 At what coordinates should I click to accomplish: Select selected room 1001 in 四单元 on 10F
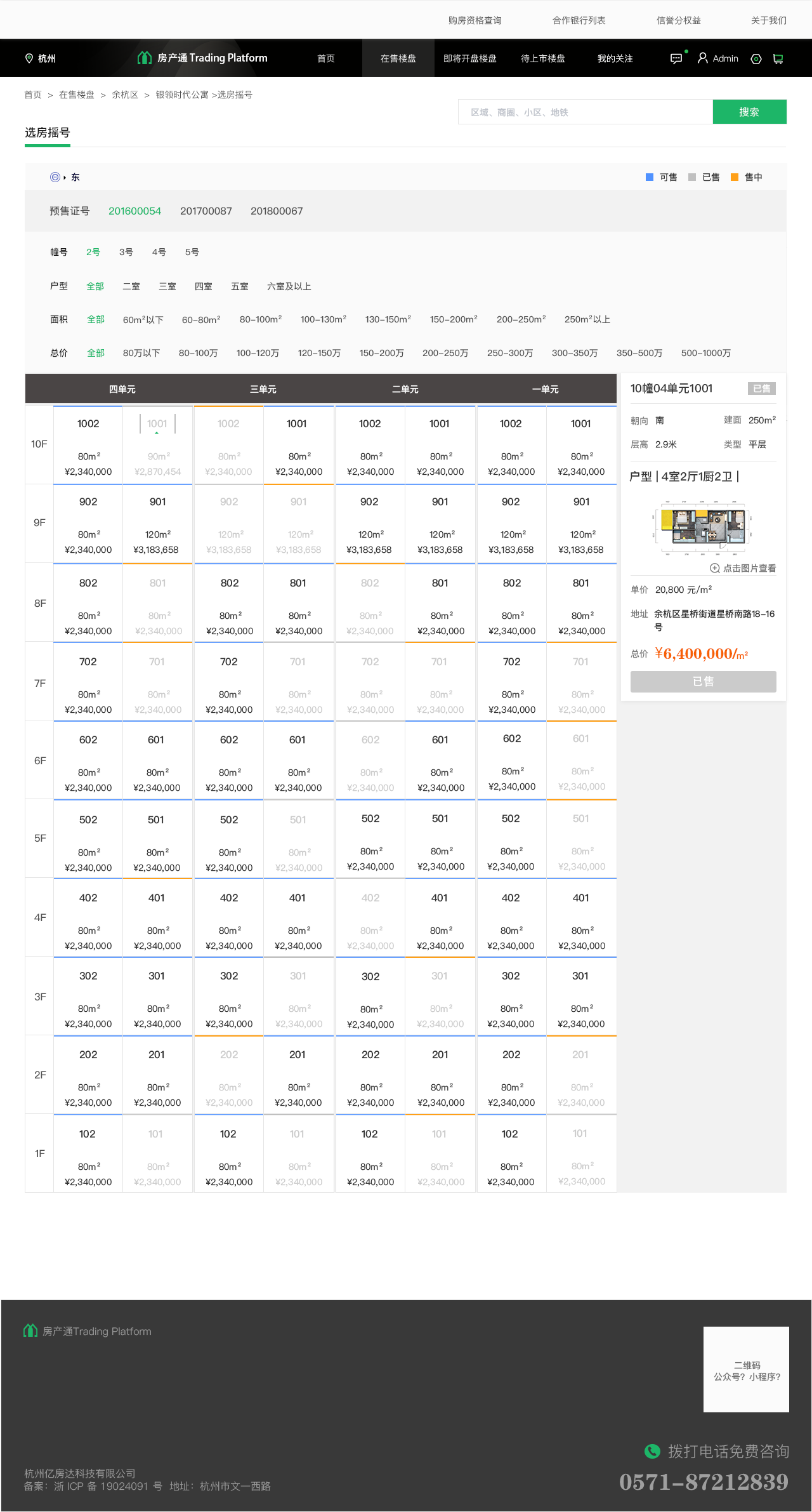coord(157,445)
